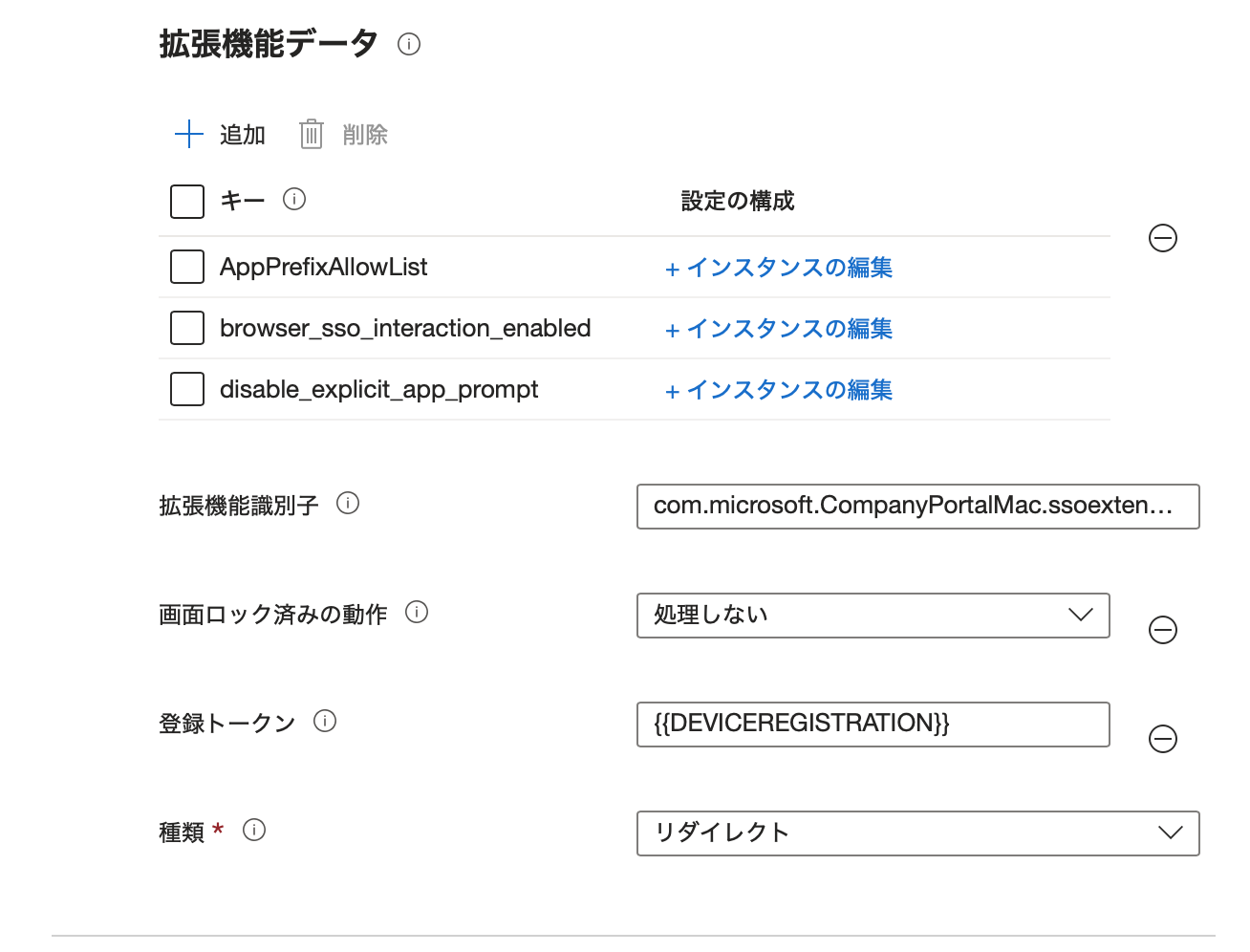Screen dimensions: 1250x952
Task: Click インスタンスの編集 for disable_explicit_app_prompt
Action: tap(779, 389)
